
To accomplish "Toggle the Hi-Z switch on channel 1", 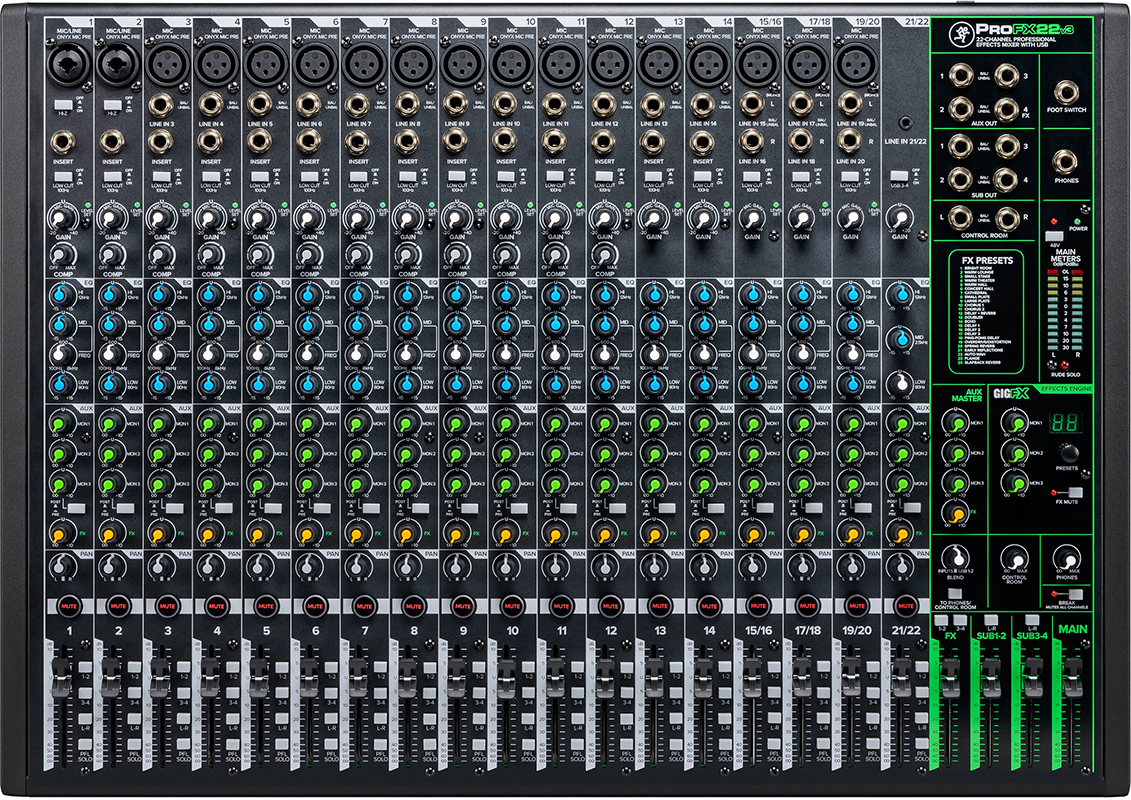I will (x=62, y=104).
